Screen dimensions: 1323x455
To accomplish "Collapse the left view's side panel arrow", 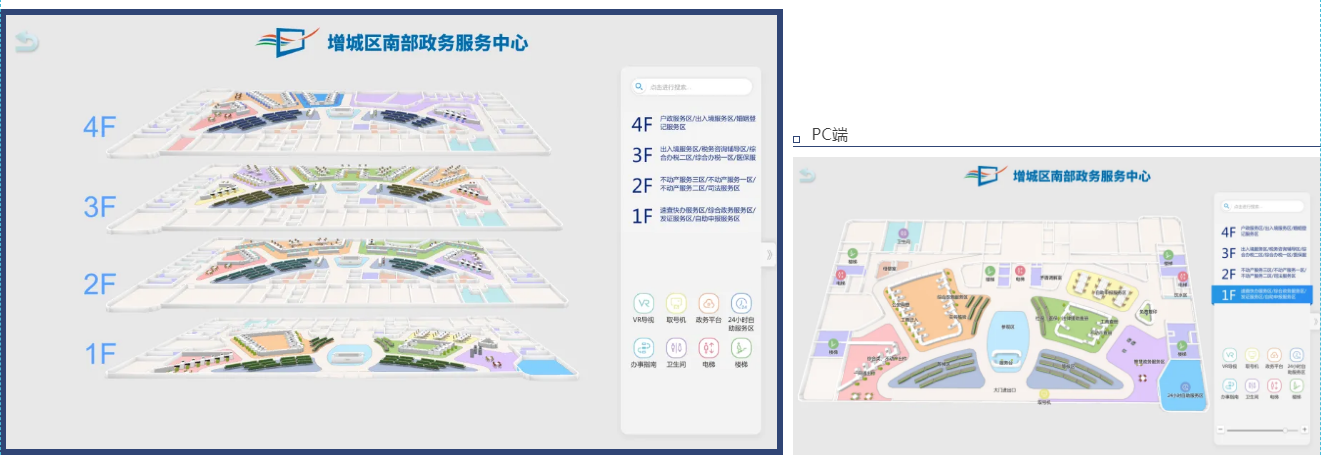I will pos(768,254).
